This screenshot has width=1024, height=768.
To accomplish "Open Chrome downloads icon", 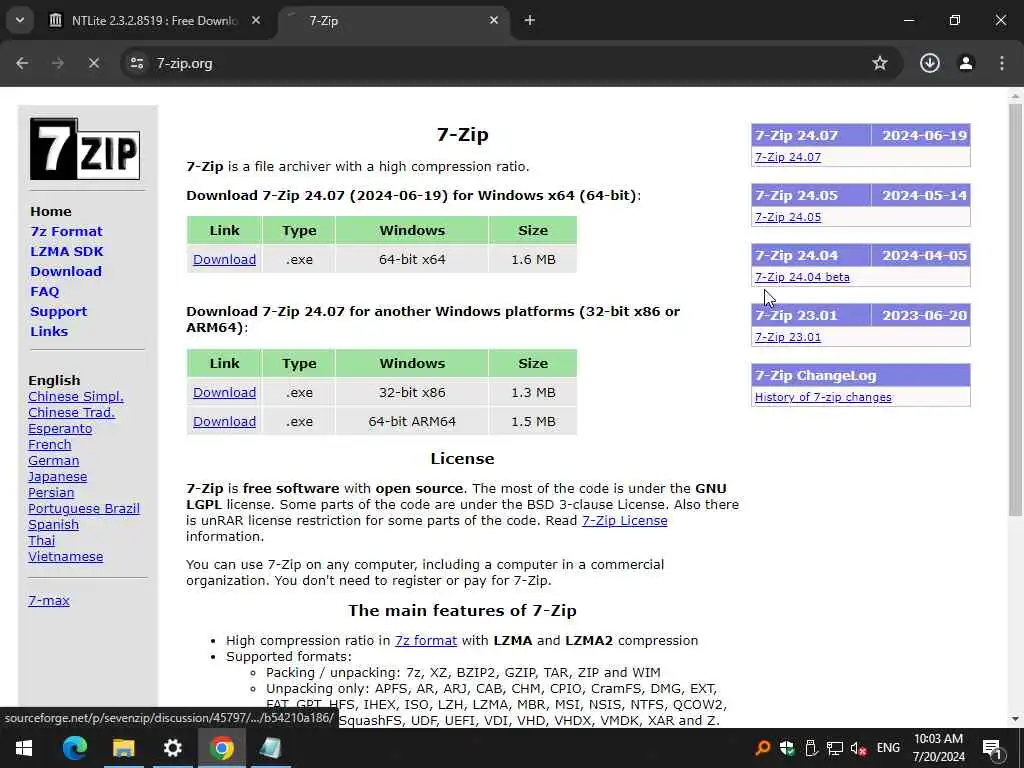I will pos(929,63).
